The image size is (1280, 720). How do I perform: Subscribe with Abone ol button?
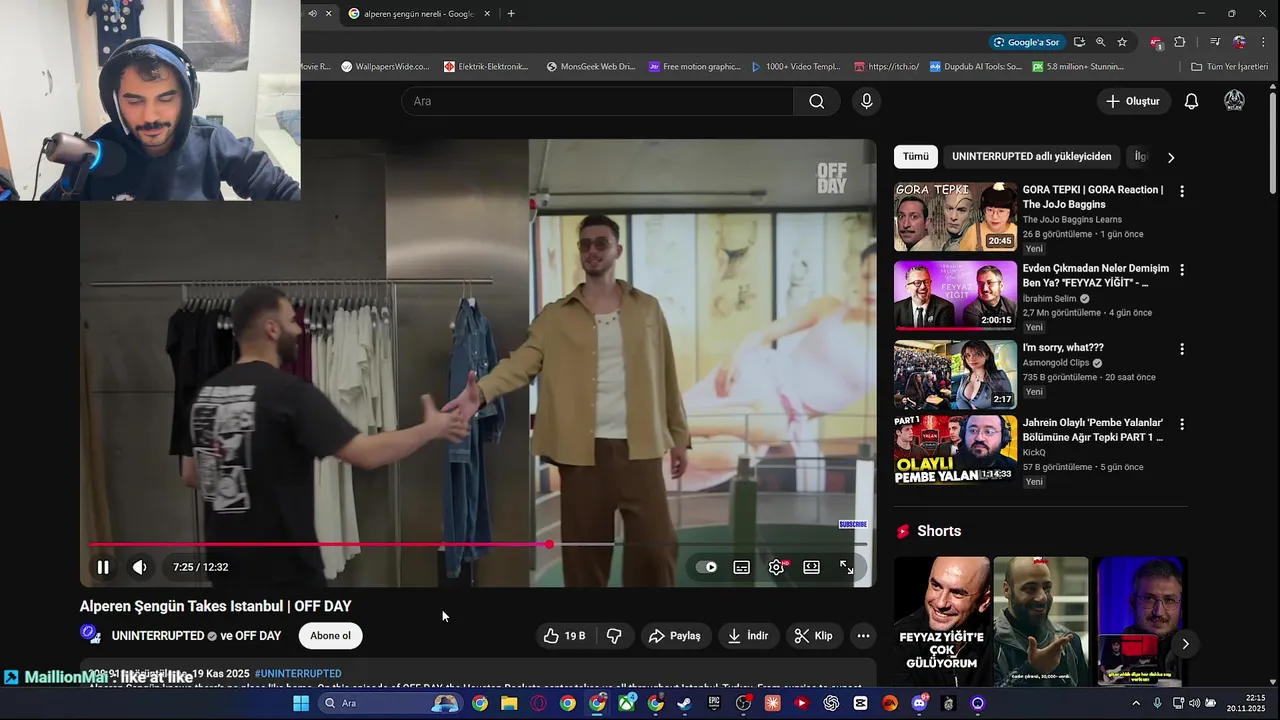[330, 636]
